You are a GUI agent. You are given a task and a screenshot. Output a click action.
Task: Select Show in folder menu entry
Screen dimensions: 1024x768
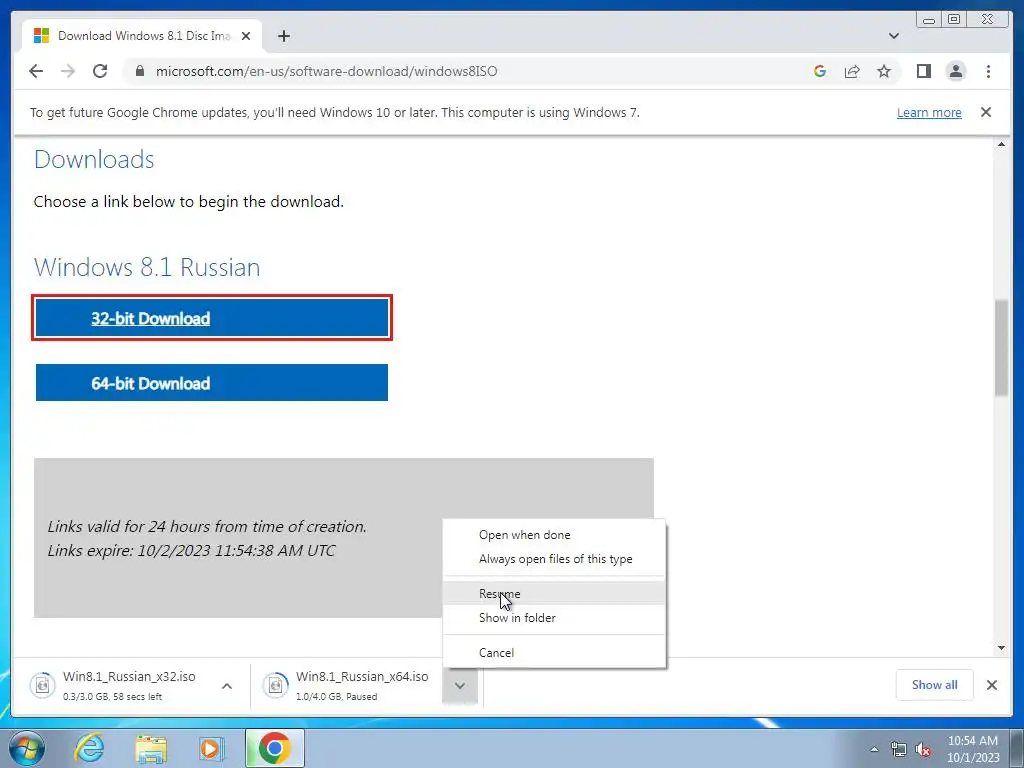(x=554, y=618)
